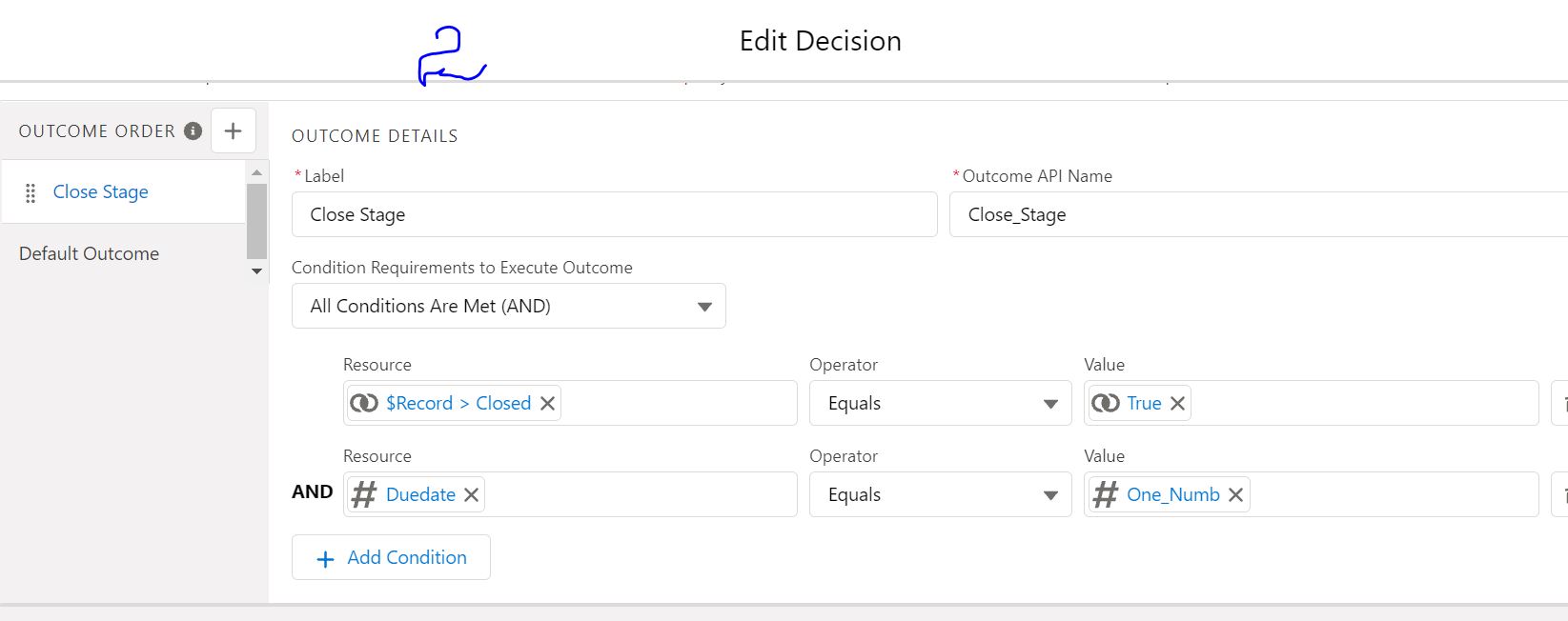The image size is (1568, 621).
Task: Click the Duedate number hash icon
Action: (364, 494)
